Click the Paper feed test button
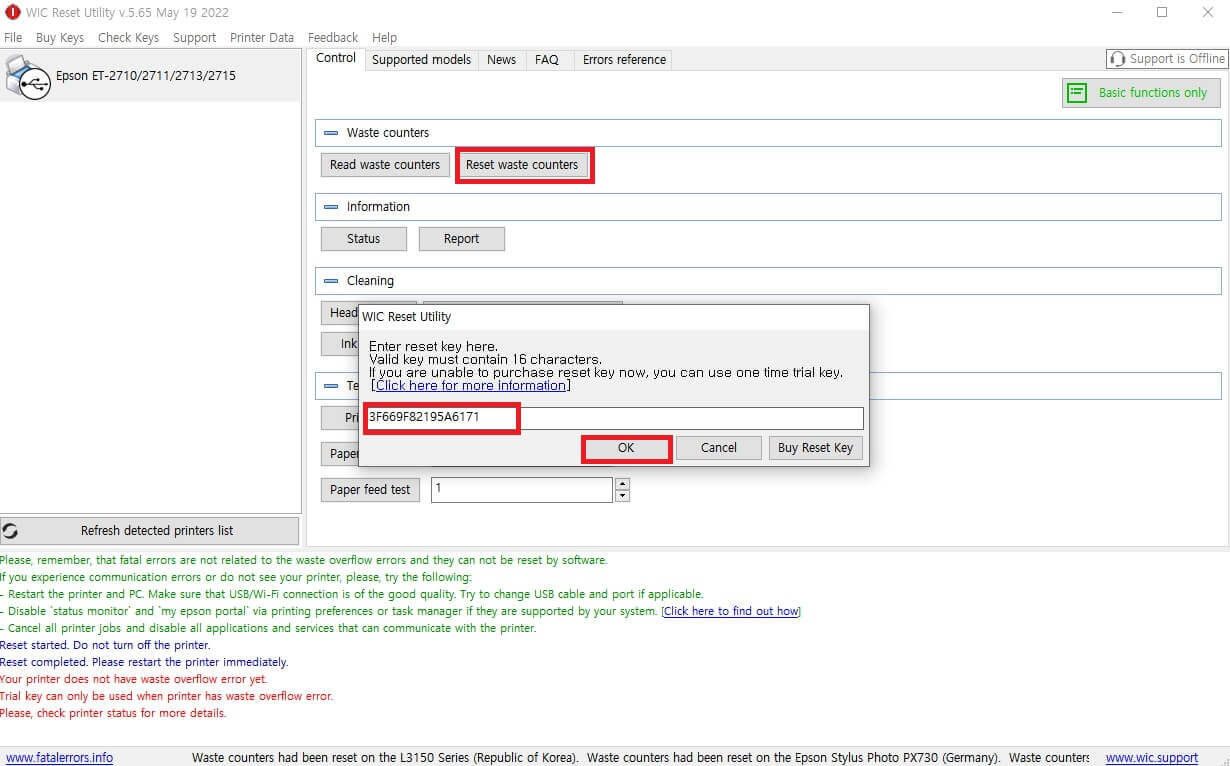 [x=370, y=490]
